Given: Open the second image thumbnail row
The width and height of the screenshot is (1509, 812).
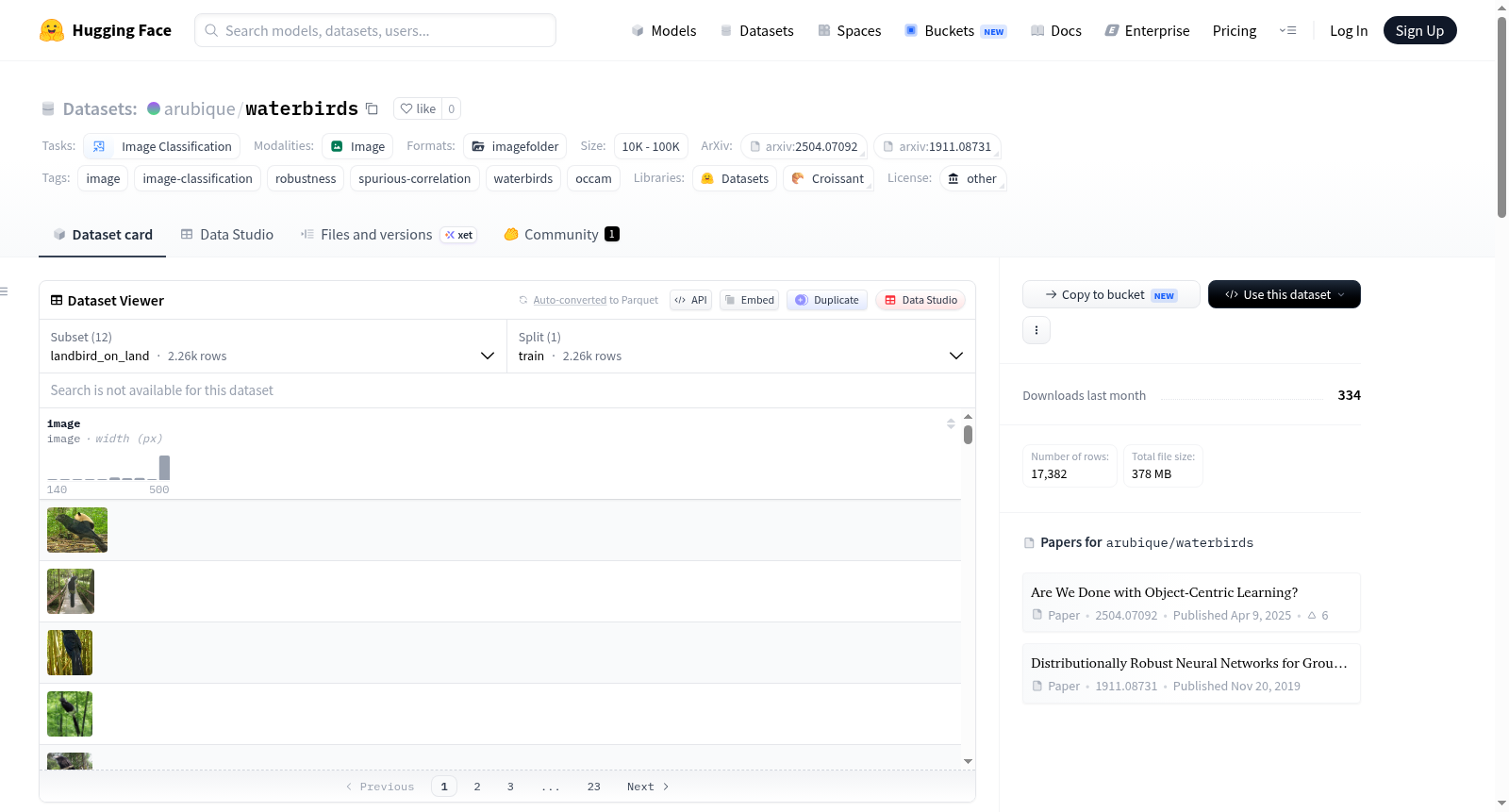Looking at the screenshot, I should 71,591.
